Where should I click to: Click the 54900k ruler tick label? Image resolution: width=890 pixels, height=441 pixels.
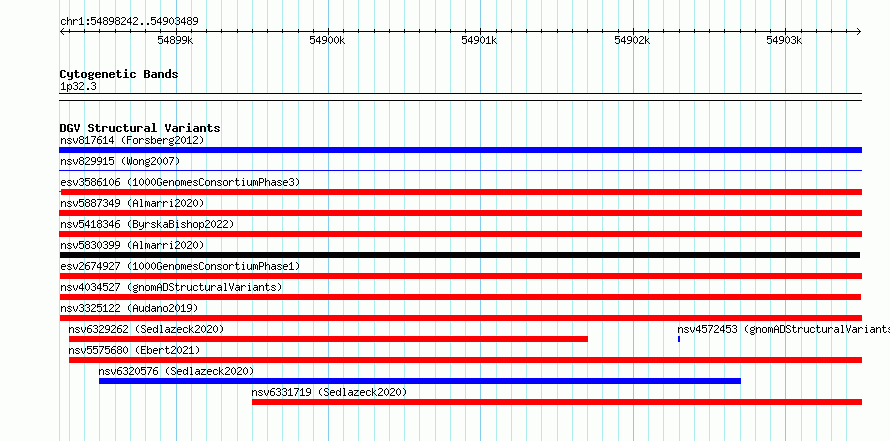pyautogui.click(x=327, y=40)
